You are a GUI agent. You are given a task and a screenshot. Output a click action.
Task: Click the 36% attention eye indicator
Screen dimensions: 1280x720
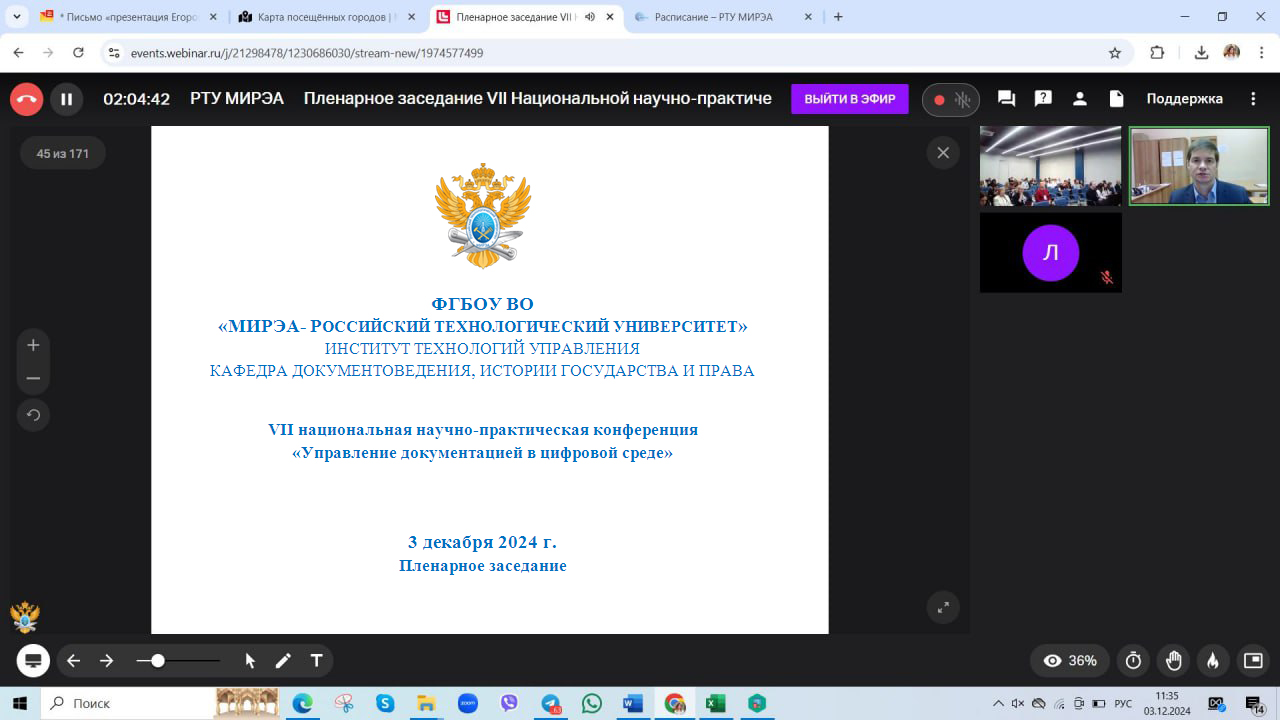[x=1070, y=661]
